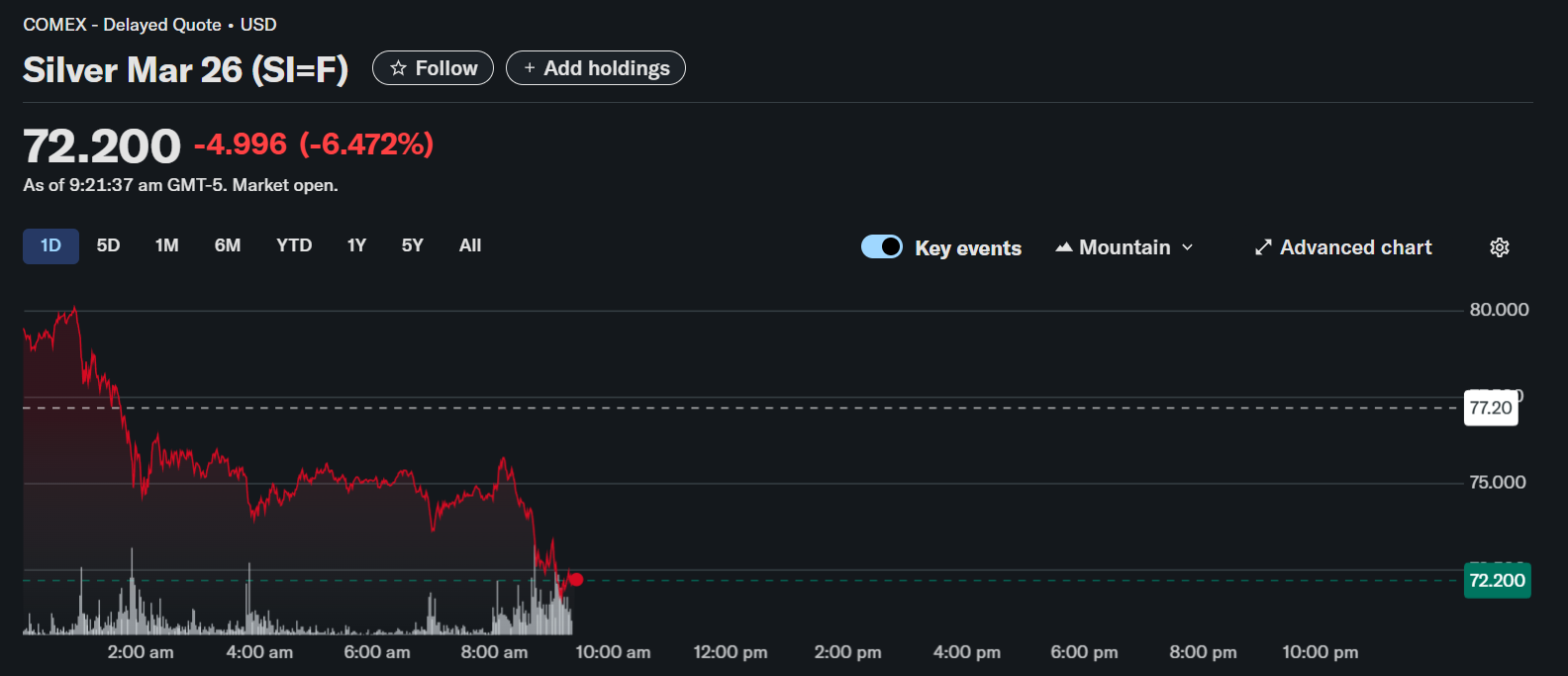Viewport: 1568px width, 676px height.
Task: Click the Add holdings button
Action: point(596,68)
